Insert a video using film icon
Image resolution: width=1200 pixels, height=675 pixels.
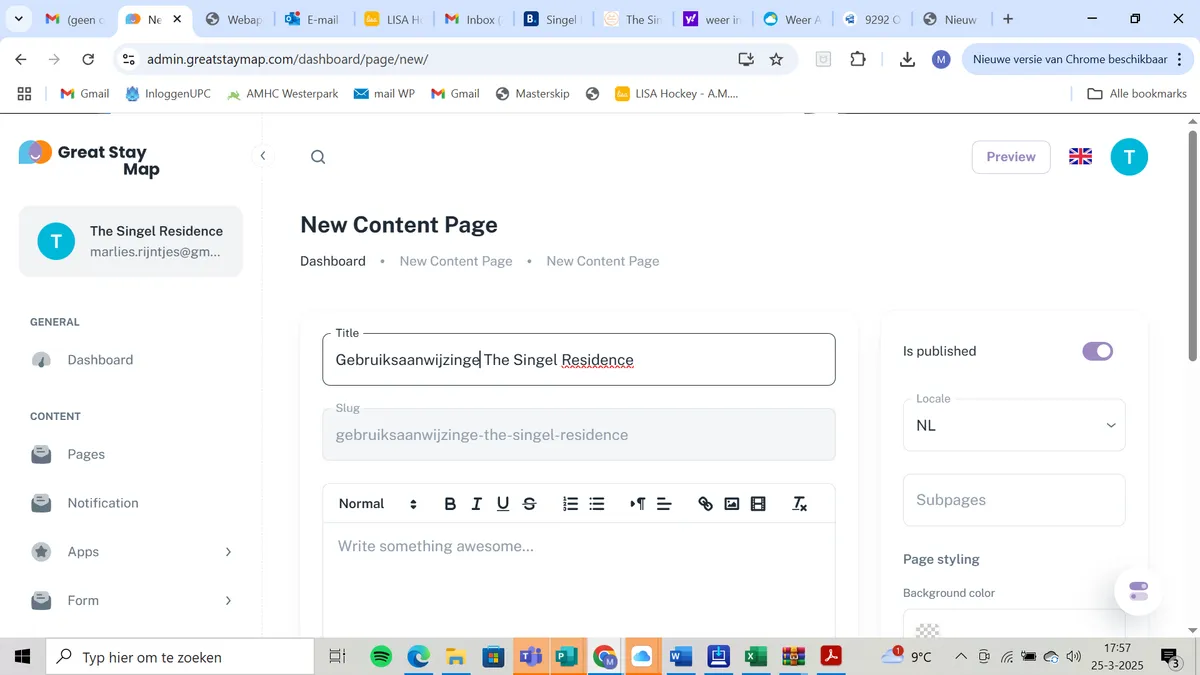[758, 504]
